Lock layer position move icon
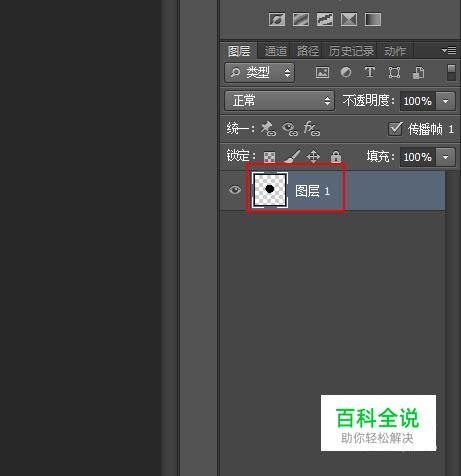 [313, 156]
